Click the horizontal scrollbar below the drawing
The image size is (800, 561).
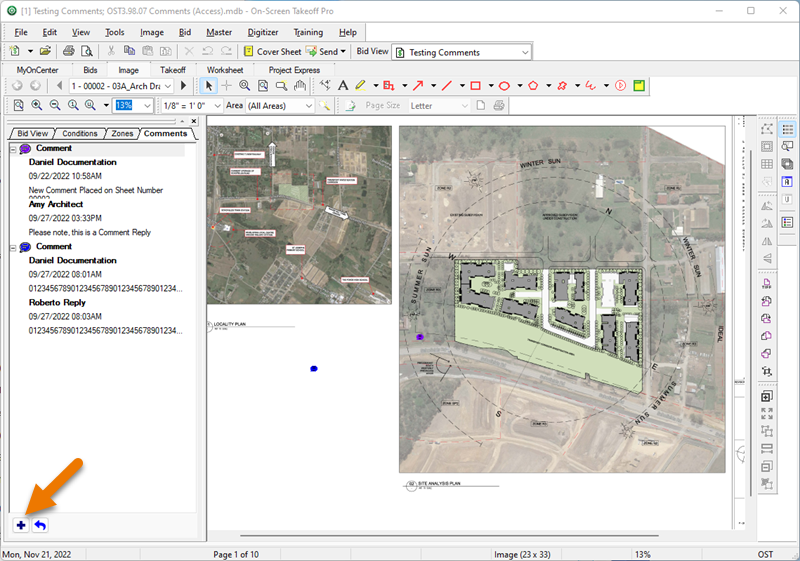(x=449, y=536)
